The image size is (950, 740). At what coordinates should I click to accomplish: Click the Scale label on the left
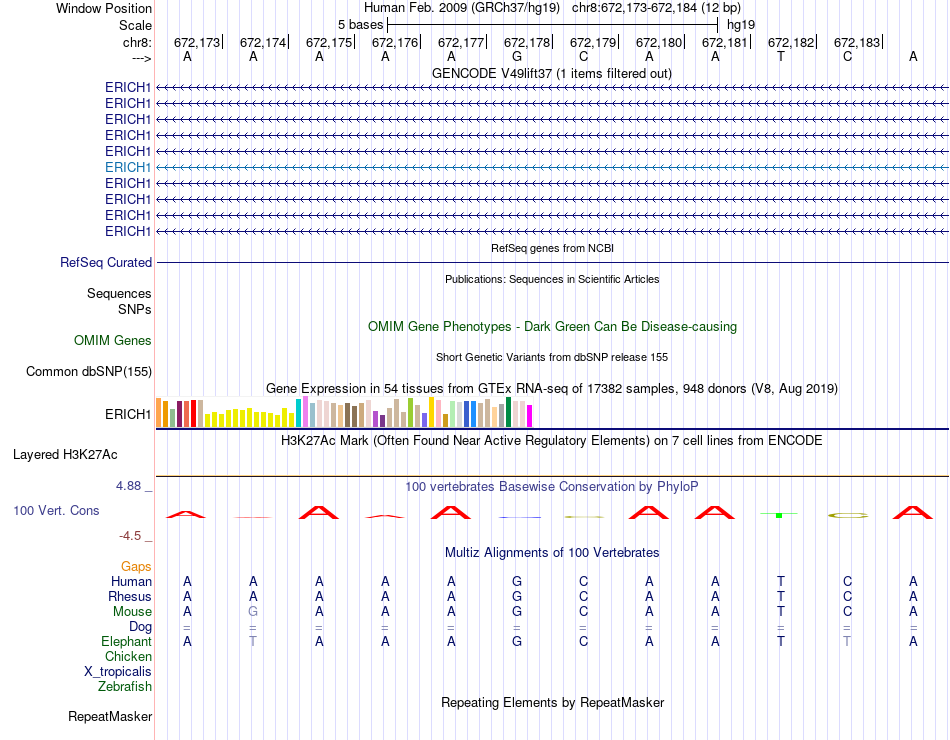(135, 25)
